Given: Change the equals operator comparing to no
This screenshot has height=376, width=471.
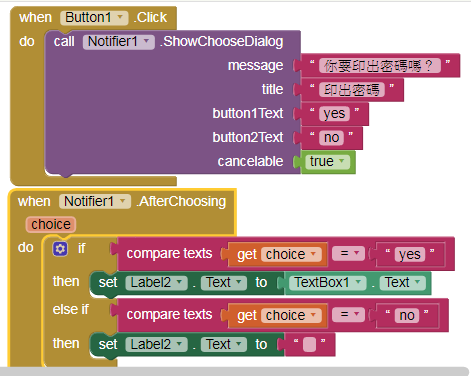Looking at the screenshot, I should click(348, 315).
